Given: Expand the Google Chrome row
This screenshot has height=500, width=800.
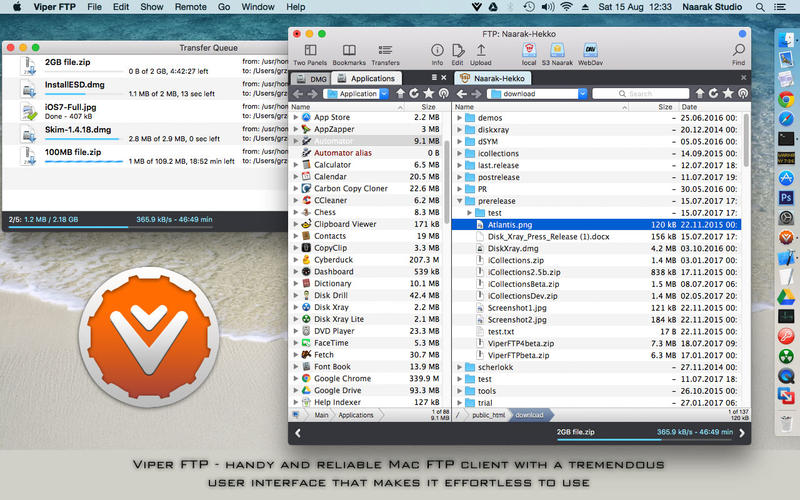Looking at the screenshot, I should pos(296,379).
